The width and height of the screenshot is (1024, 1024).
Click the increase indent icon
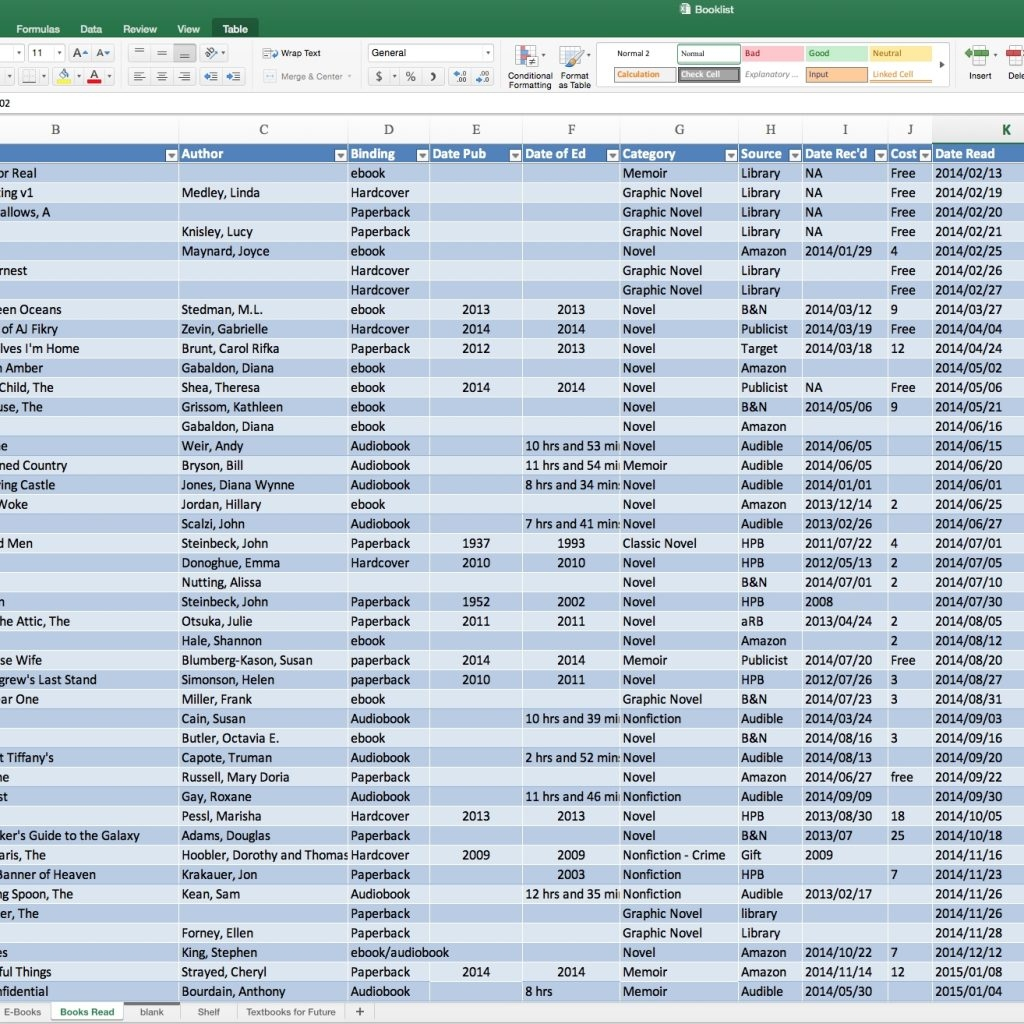pos(234,76)
